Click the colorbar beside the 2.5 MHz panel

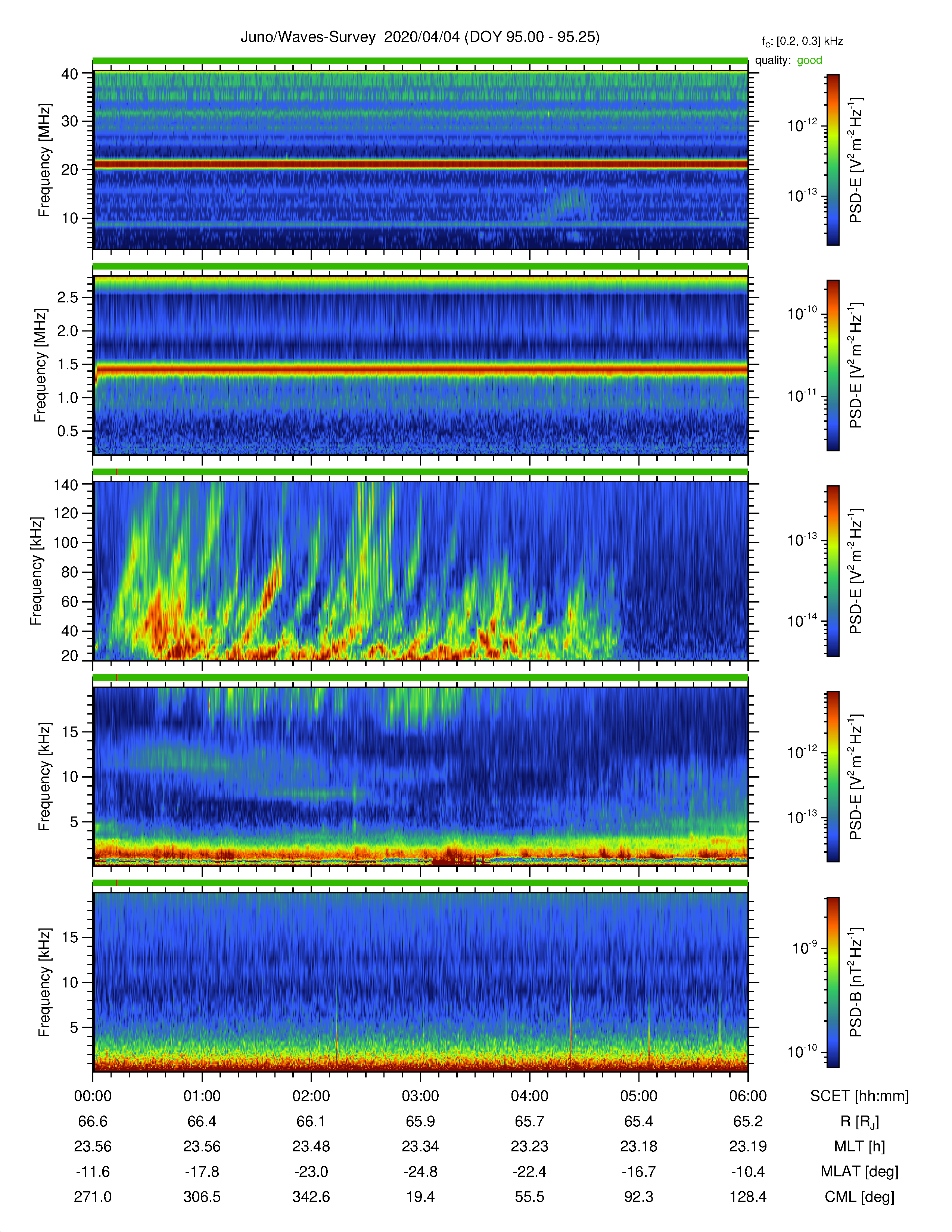(833, 365)
